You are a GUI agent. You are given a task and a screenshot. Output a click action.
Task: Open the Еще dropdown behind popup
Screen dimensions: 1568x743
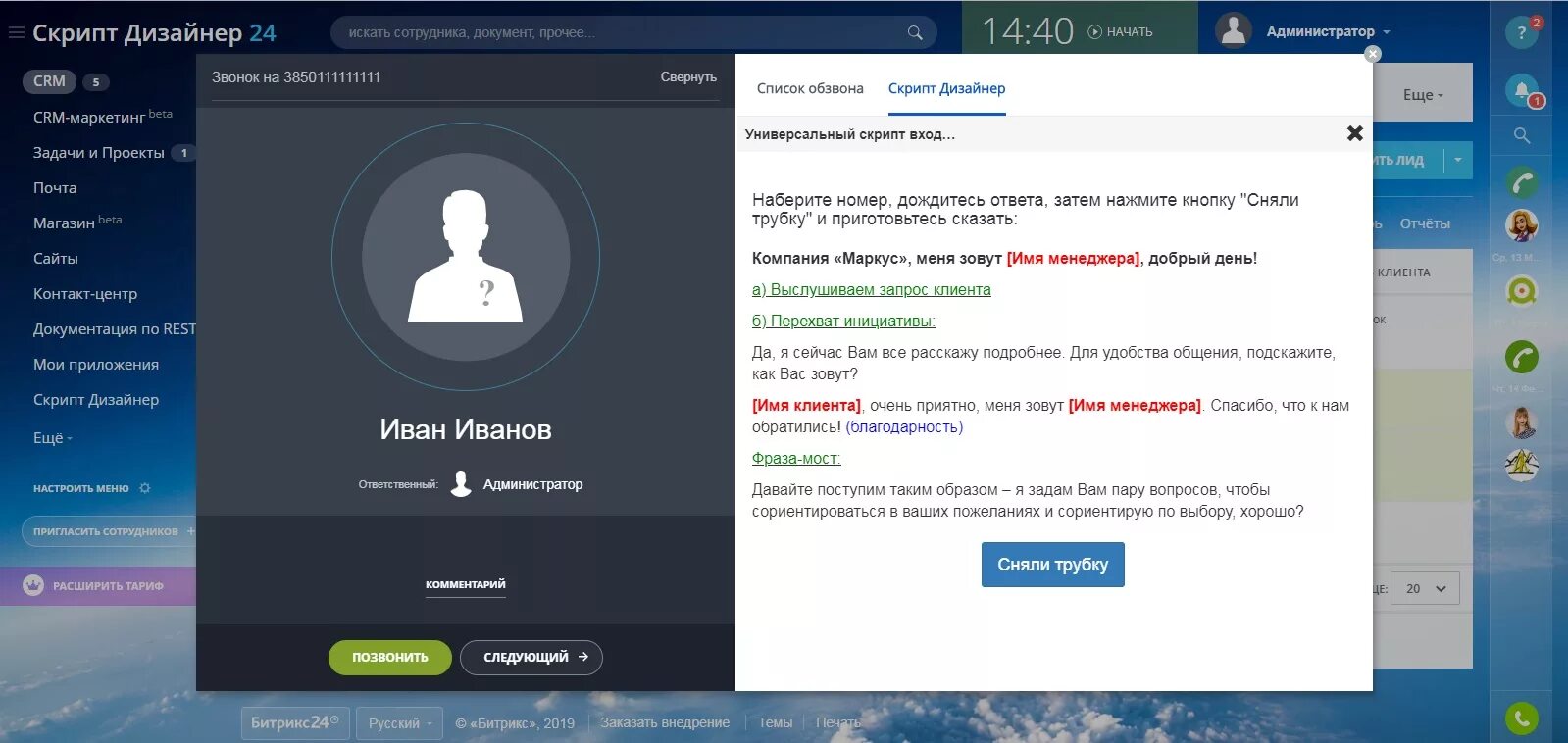(x=1423, y=95)
